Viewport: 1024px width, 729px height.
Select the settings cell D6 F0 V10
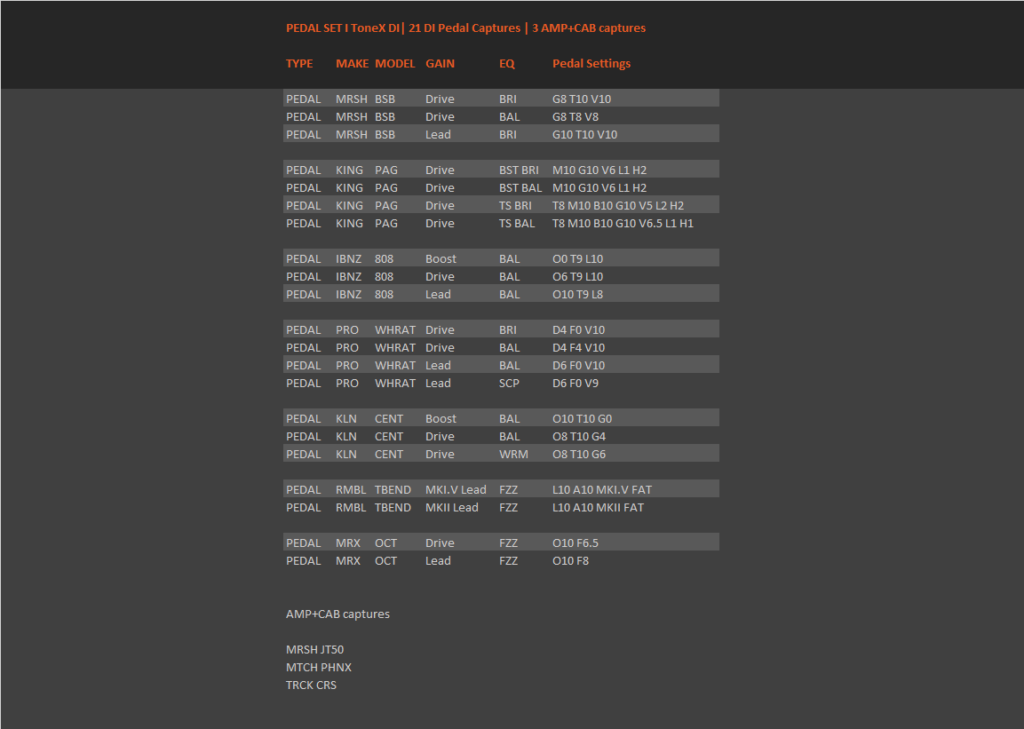tap(579, 365)
